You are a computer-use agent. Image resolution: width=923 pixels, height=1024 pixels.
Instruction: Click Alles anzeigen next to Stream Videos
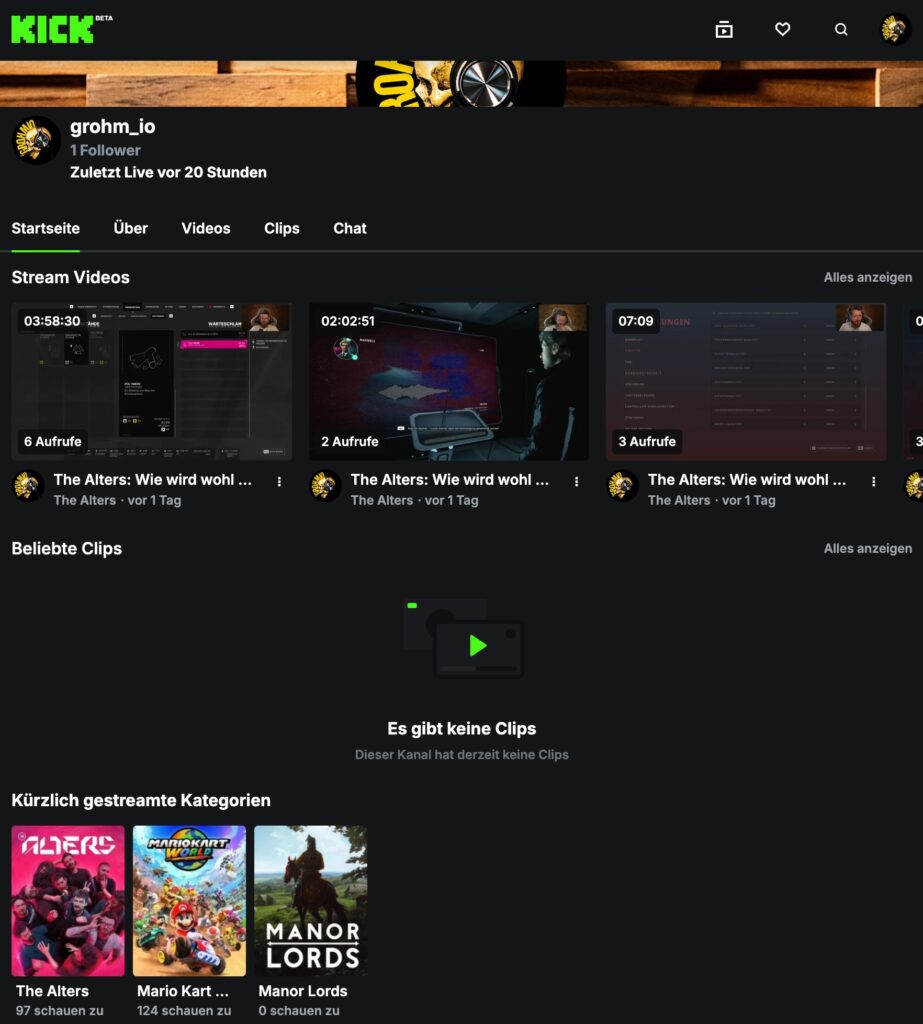pyautogui.click(x=867, y=278)
